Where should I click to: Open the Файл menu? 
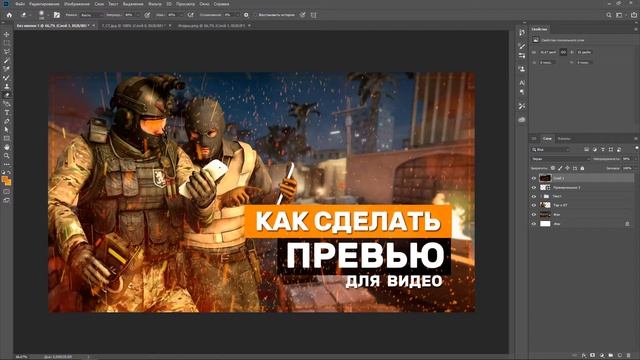coord(20,4)
